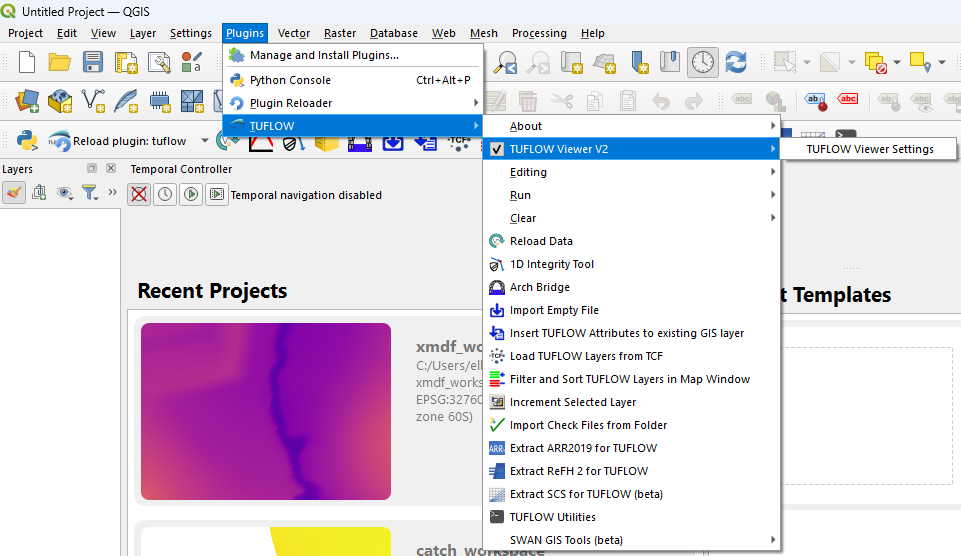
Task: Click the New Project icon
Action: pyautogui.click(x=27, y=62)
